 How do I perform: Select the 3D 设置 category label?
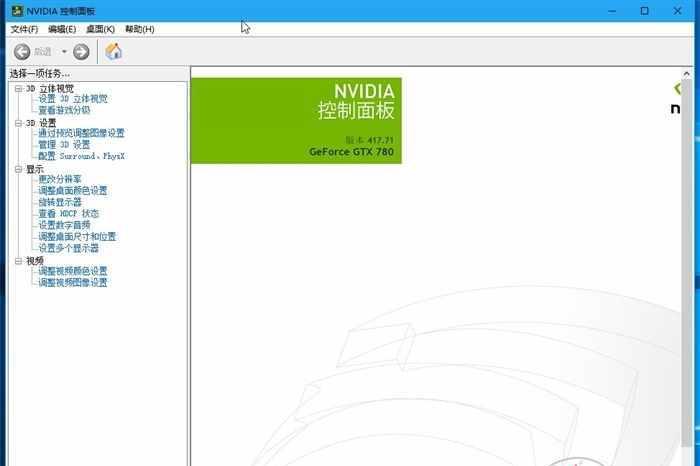(x=41, y=123)
